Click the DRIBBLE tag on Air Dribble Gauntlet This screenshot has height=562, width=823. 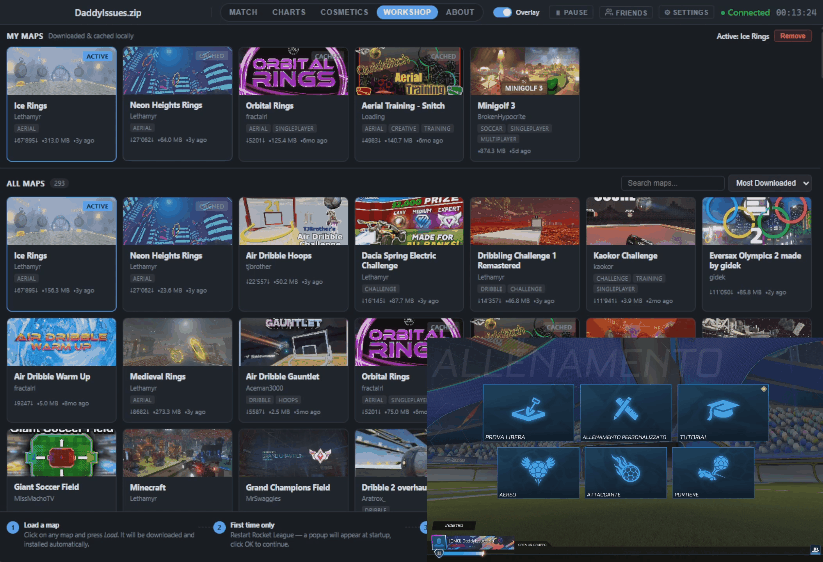click(260, 400)
